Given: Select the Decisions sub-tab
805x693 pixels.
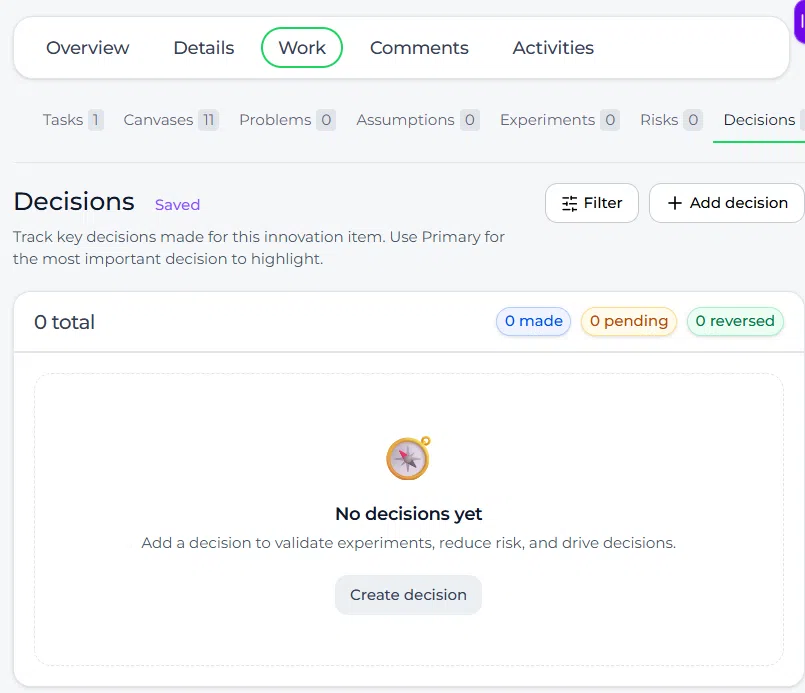Looking at the screenshot, I should pos(759,120).
